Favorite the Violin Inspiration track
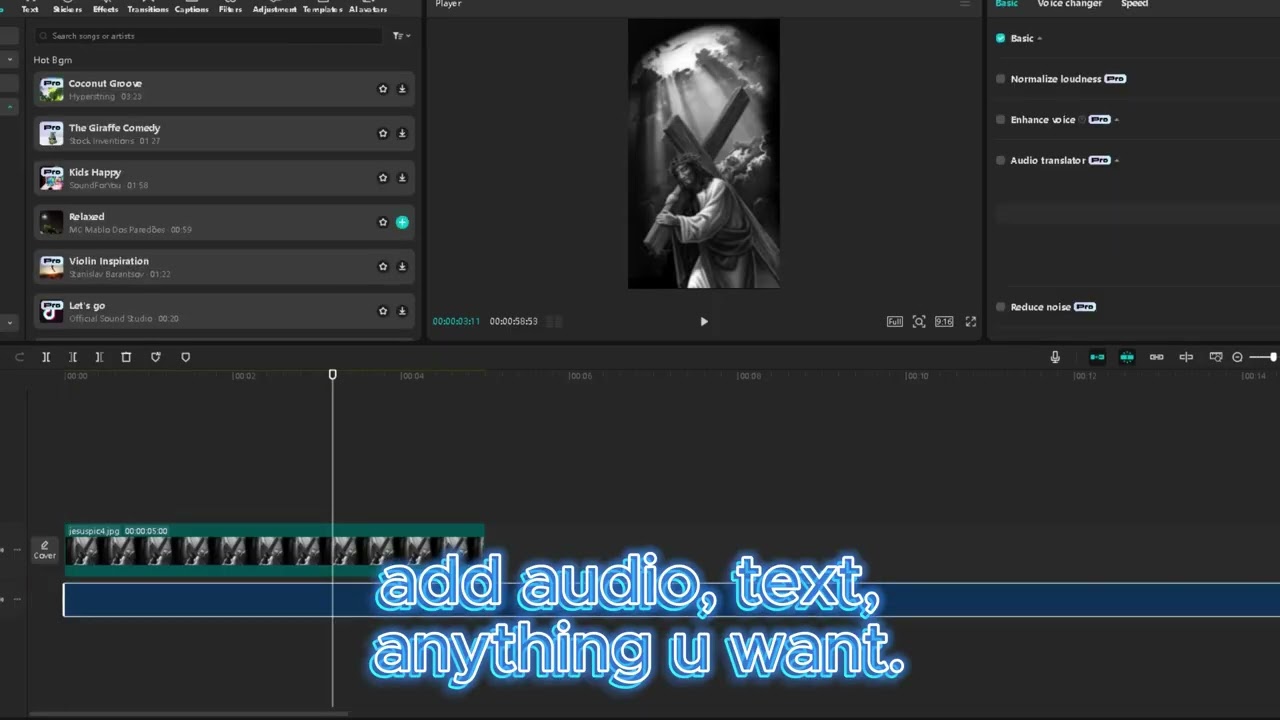This screenshot has height=720, width=1280. [382, 266]
